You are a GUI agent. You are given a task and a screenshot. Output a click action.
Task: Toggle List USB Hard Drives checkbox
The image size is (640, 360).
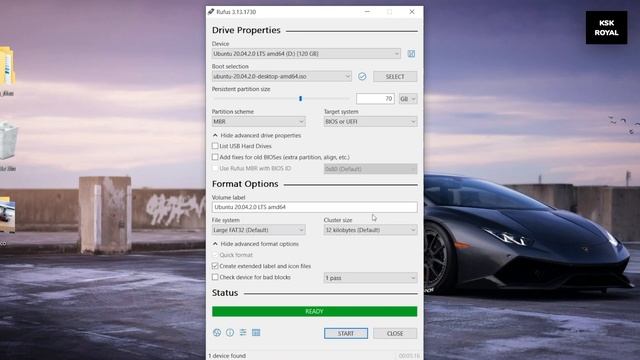pyautogui.click(x=215, y=146)
